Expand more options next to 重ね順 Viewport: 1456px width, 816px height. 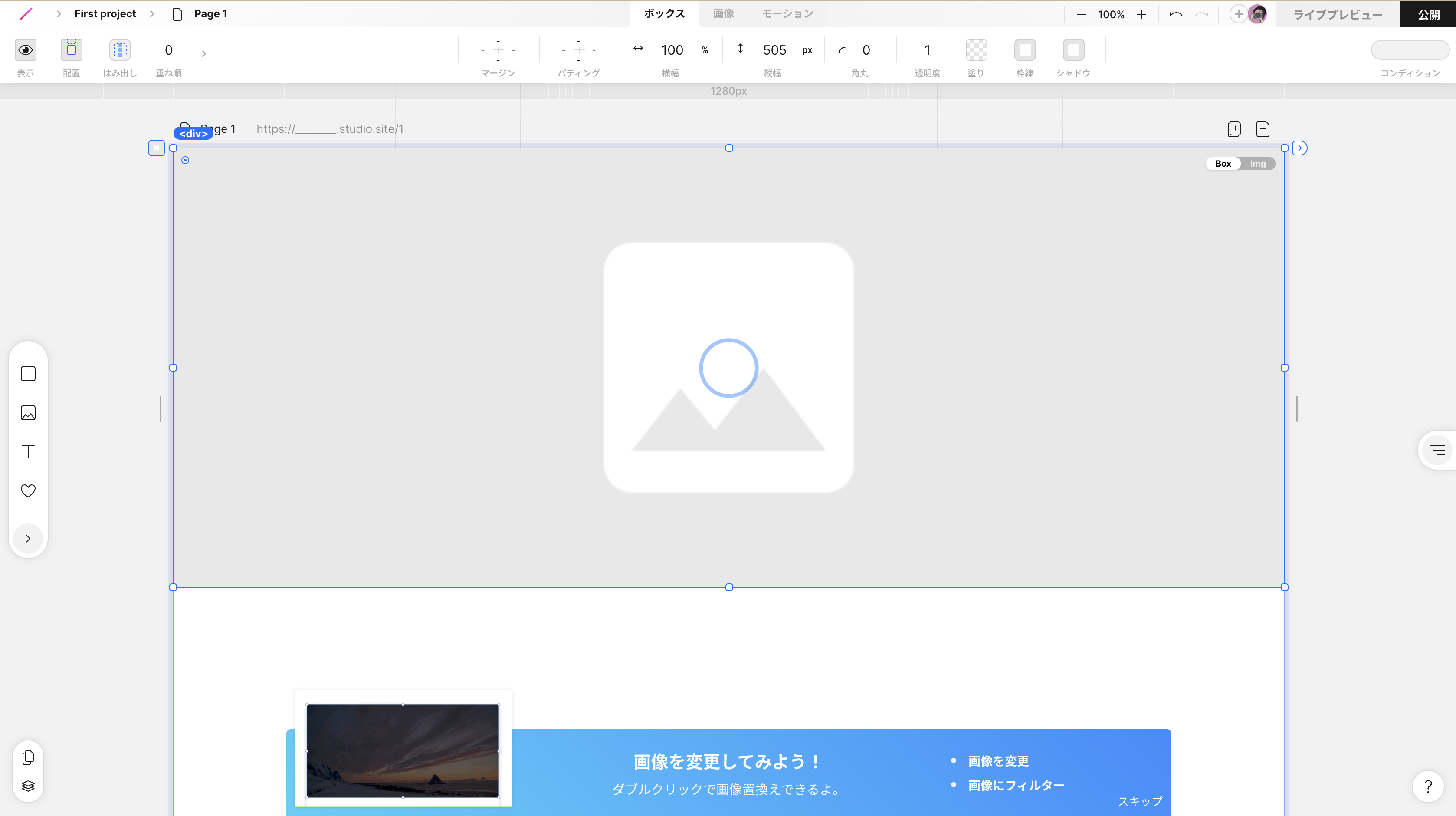(x=204, y=54)
